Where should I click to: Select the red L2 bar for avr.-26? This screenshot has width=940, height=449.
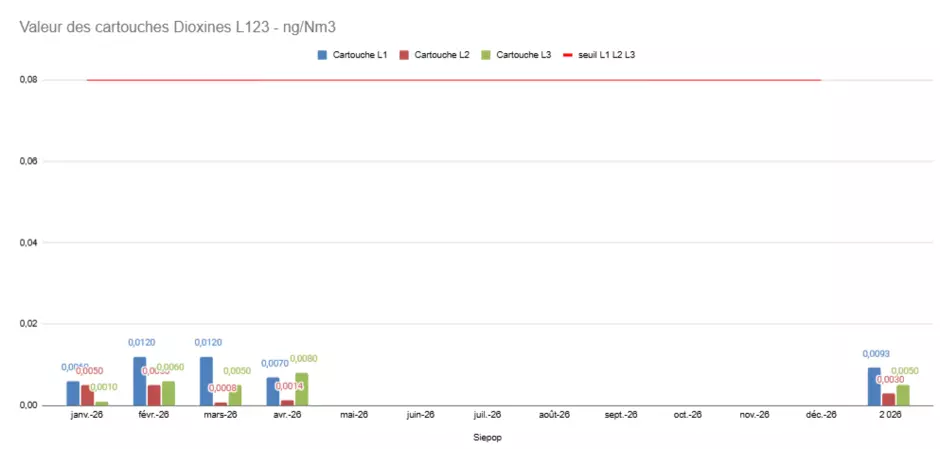pyautogui.click(x=287, y=403)
